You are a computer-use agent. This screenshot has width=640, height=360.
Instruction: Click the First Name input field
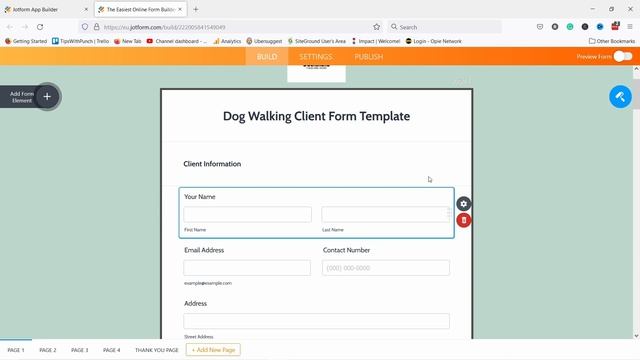pos(247,215)
